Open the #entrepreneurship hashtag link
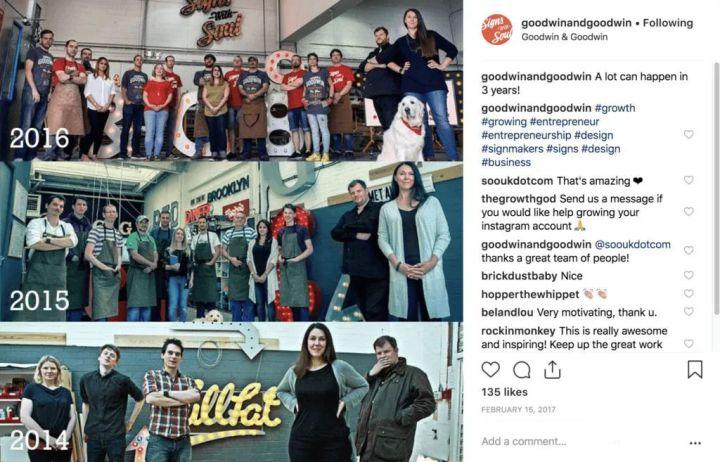The image size is (720, 462). pyautogui.click(x=526, y=135)
